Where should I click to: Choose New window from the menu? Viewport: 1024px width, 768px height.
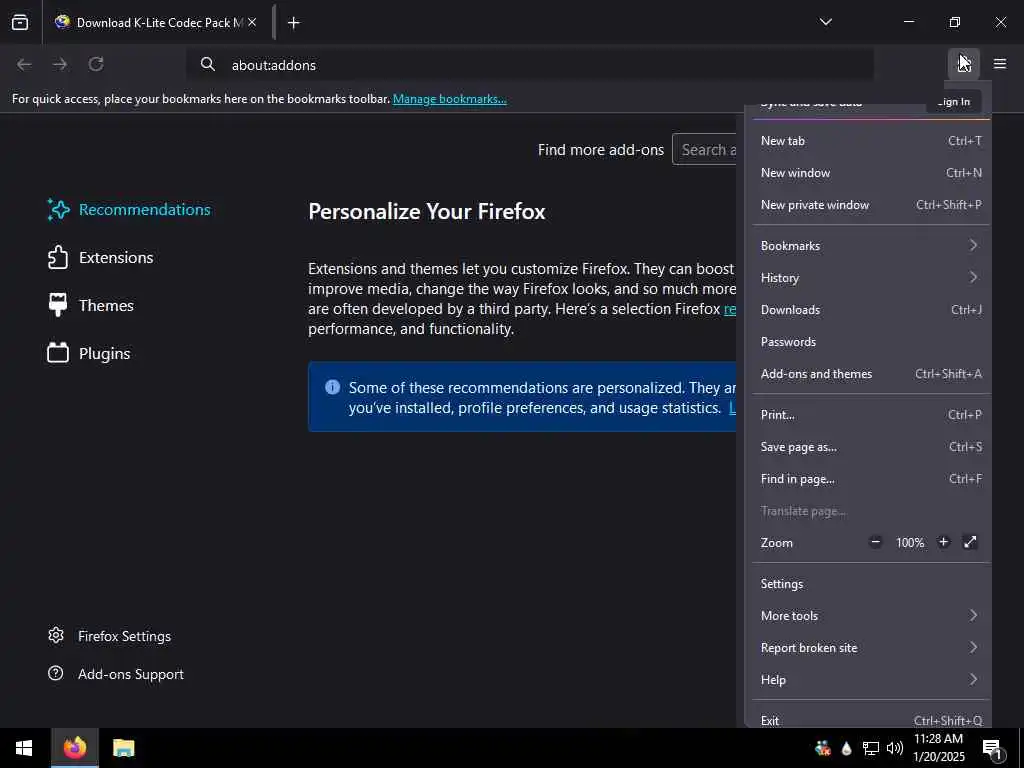[x=871, y=173]
